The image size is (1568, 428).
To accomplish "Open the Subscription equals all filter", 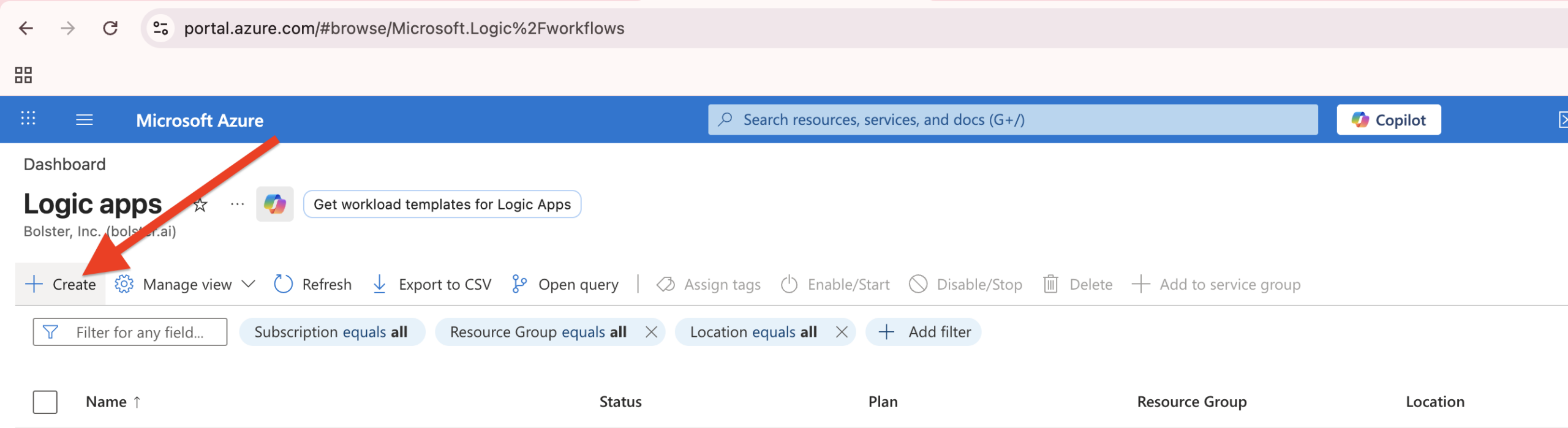I will [331, 332].
